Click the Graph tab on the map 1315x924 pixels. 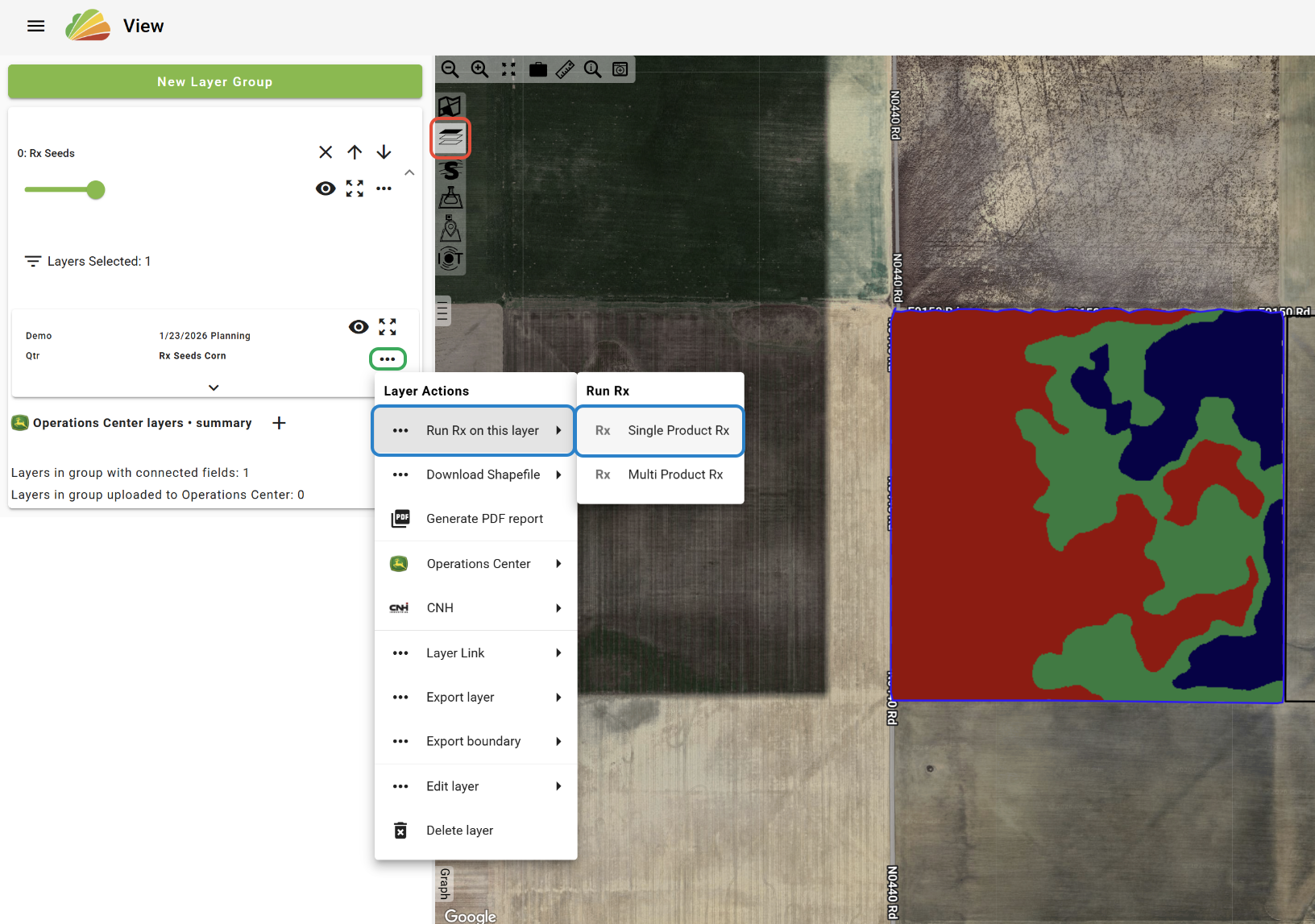click(444, 884)
